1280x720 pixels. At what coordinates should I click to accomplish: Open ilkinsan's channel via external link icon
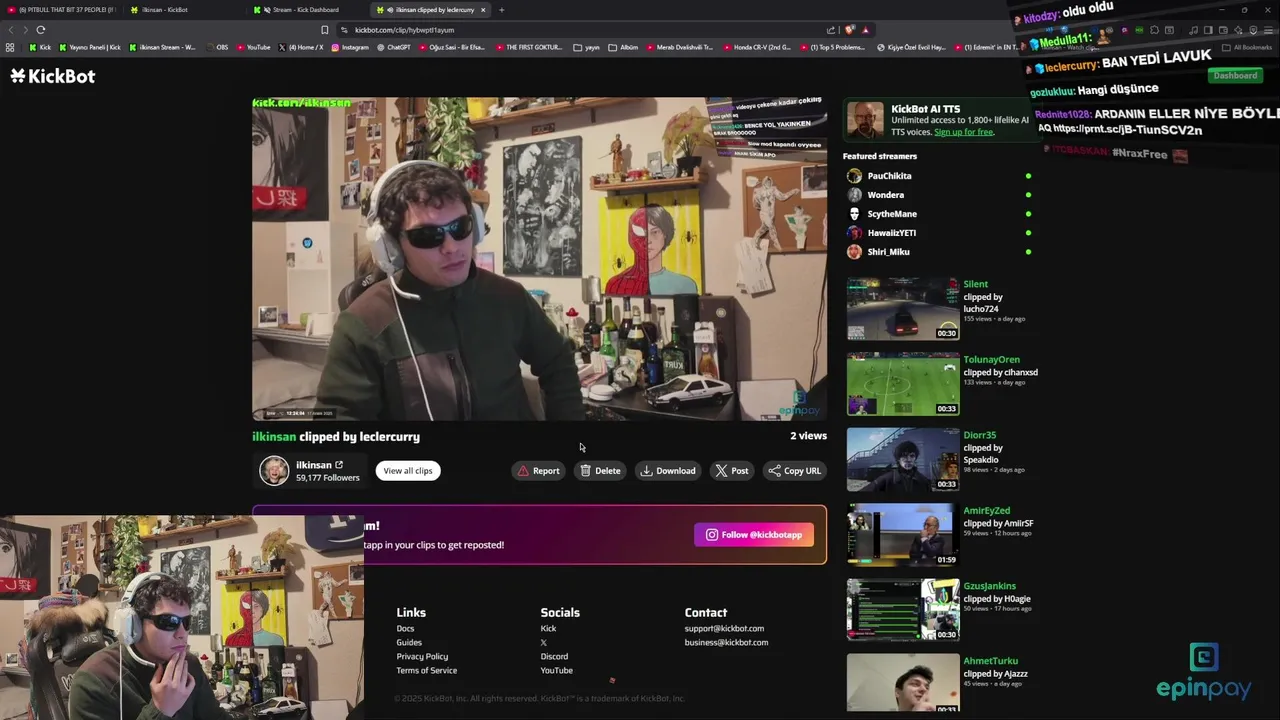pos(339,465)
